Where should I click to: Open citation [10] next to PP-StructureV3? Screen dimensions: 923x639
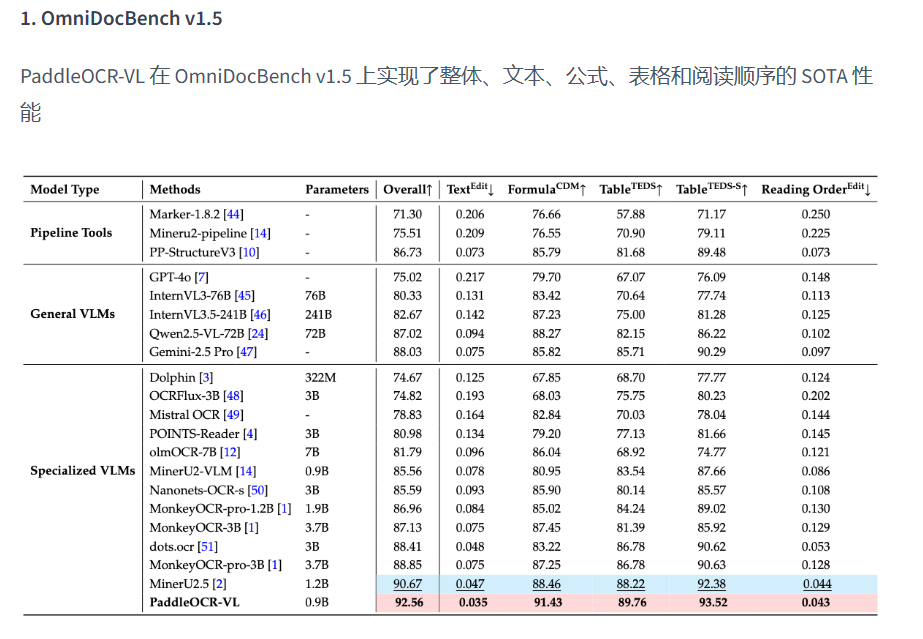pos(249,252)
